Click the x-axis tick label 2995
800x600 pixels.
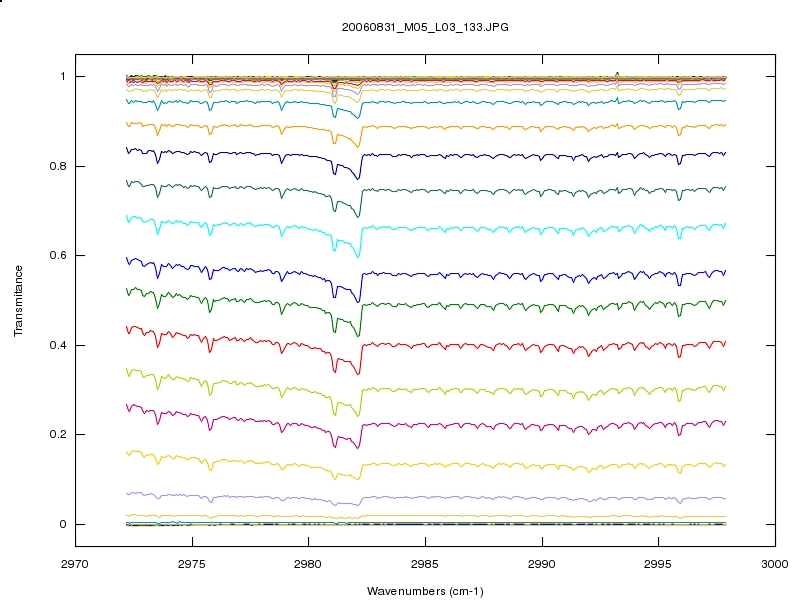click(658, 564)
